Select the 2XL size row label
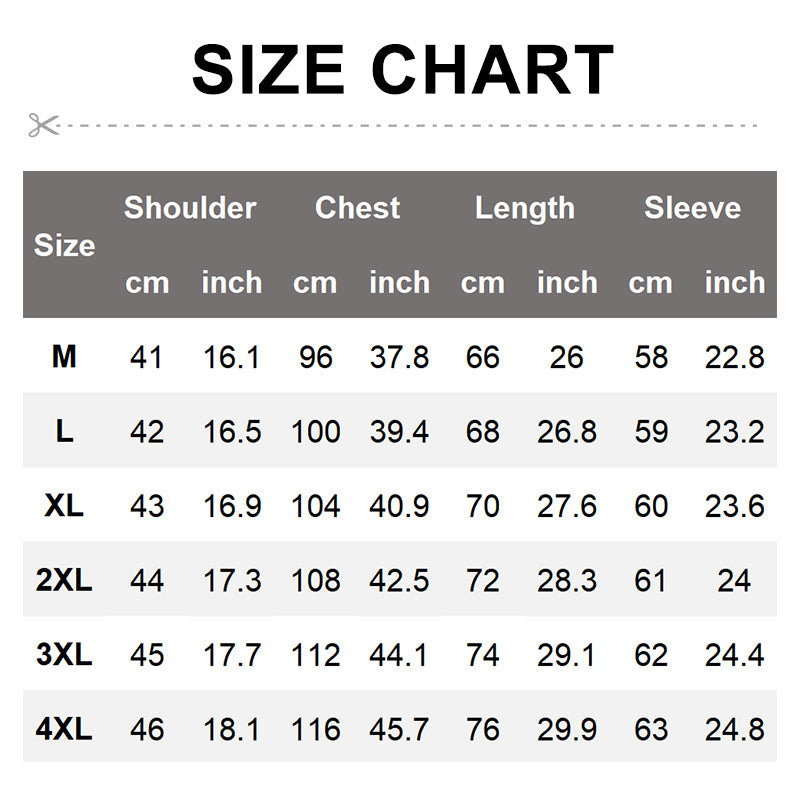The width and height of the screenshot is (800, 800). (x=64, y=580)
